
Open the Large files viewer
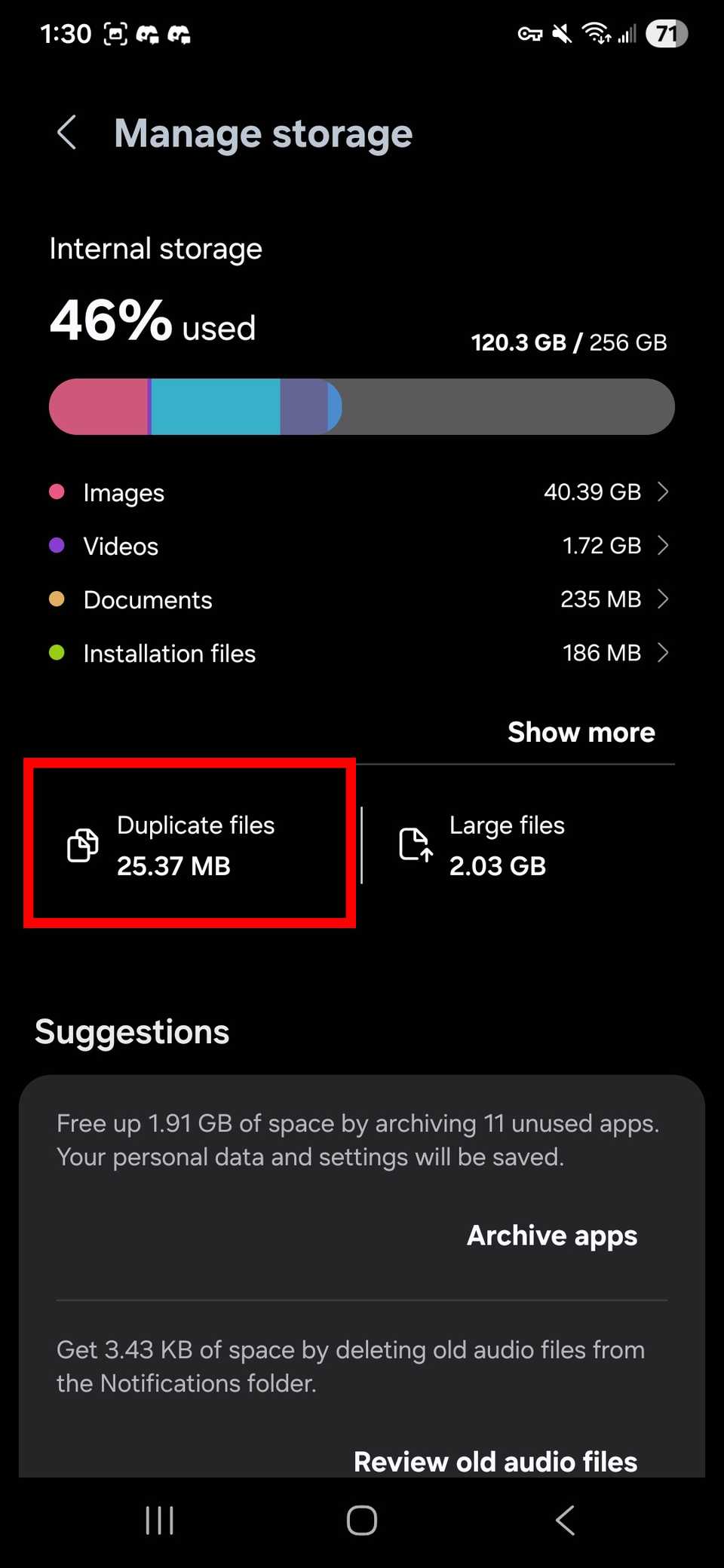(507, 844)
